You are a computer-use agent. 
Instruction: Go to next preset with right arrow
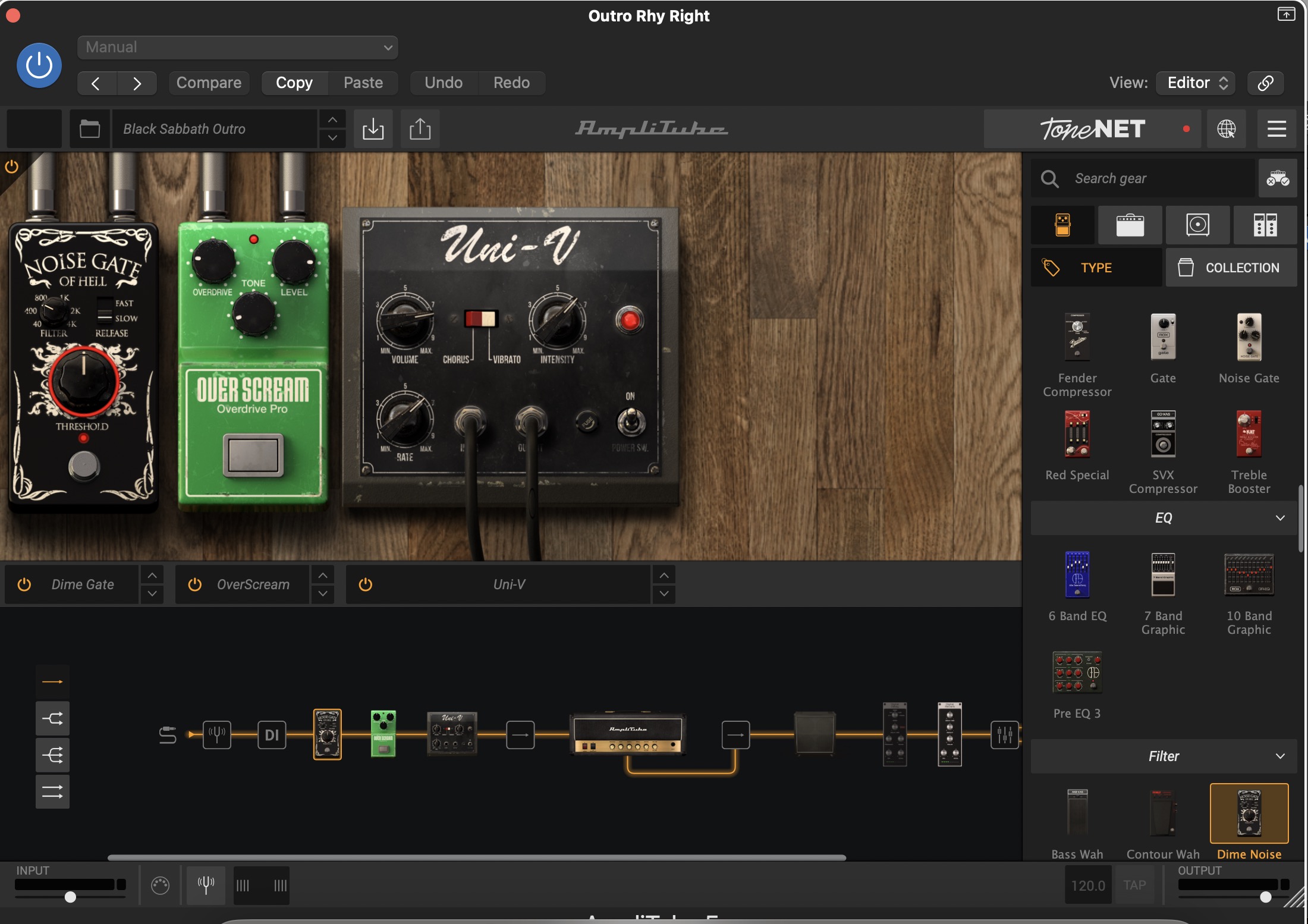[137, 83]
